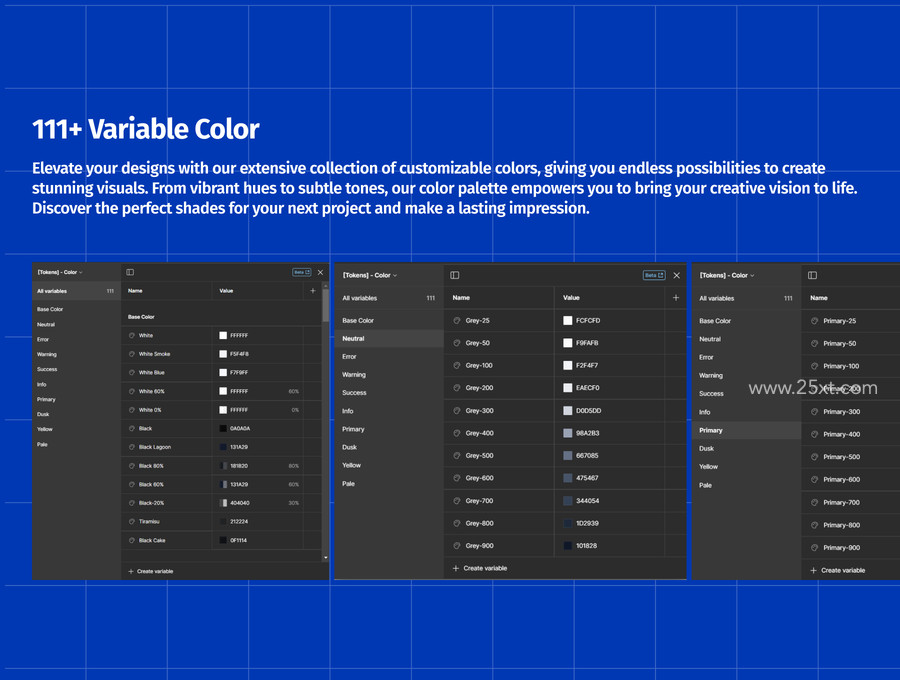900x680 pixels.
Task: Click color variable icon beside Grey-500
Action: 457,456
